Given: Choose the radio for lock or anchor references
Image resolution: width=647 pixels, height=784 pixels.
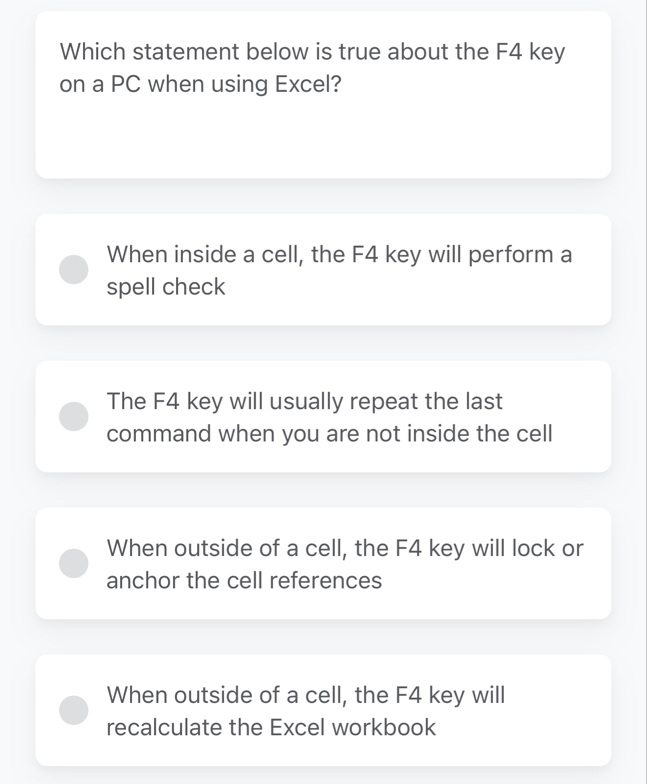Looking at the screenshot, I should (74, 563).
